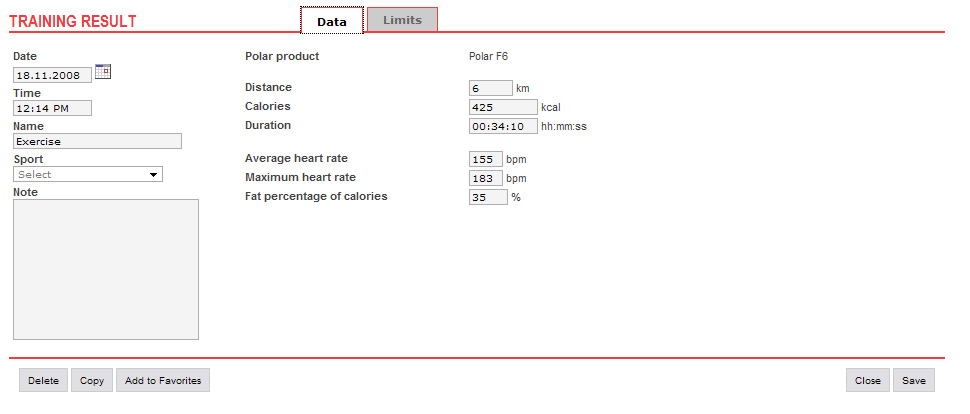Click the hh:mm:ss format hint
Image resolution: width=970 pixels, height=414 pixels.
[564, 127]
